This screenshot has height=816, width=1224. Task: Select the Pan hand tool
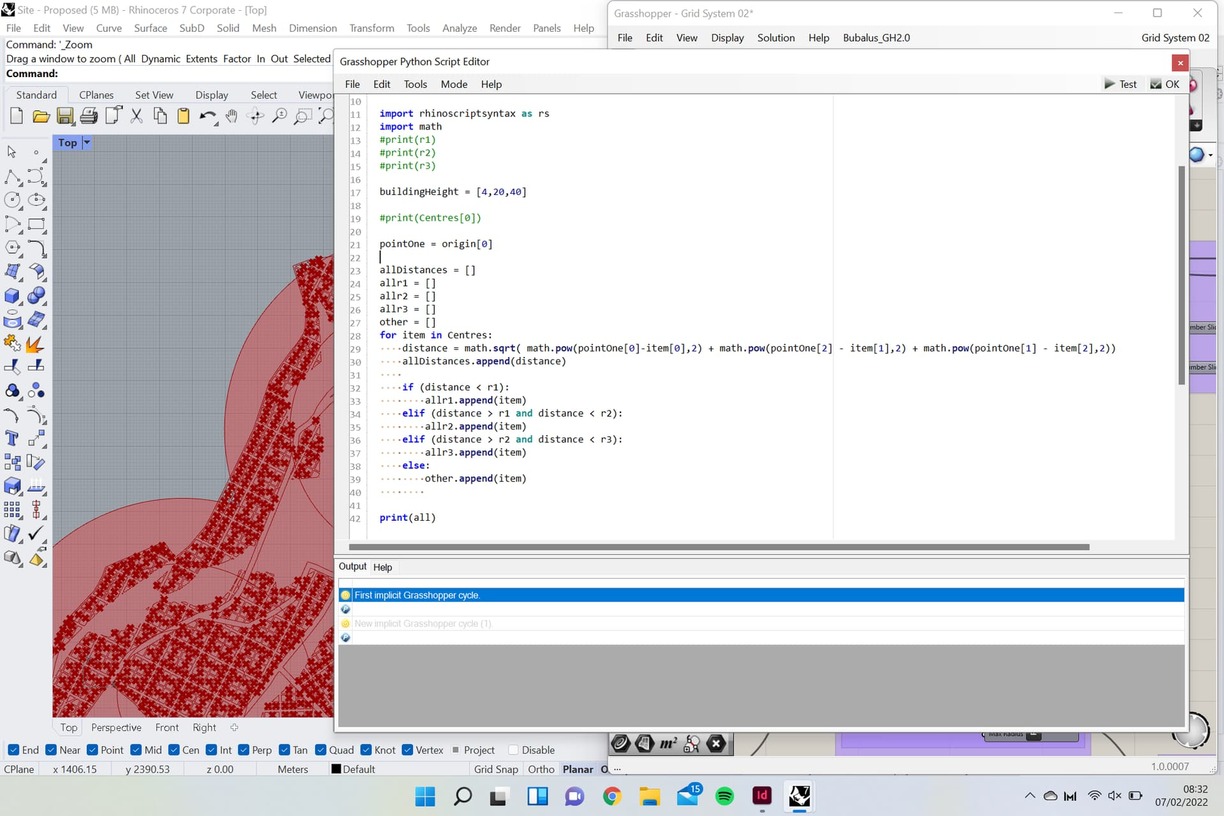click(x=232, y=116)
